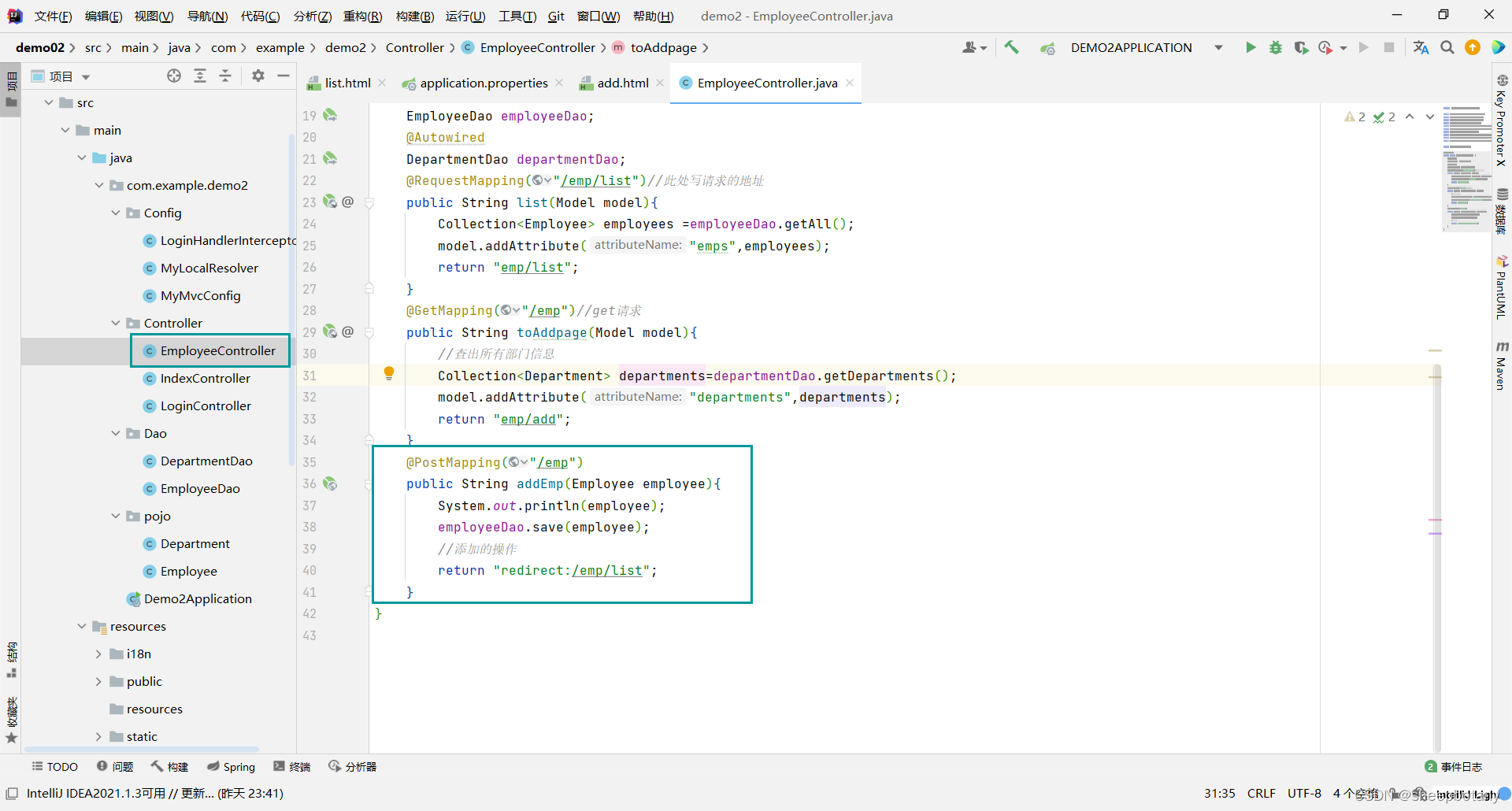Open the Favorites star tool window
Image resolution: width=1512 pixels, height=811 pixels.
tap(11, 720)
